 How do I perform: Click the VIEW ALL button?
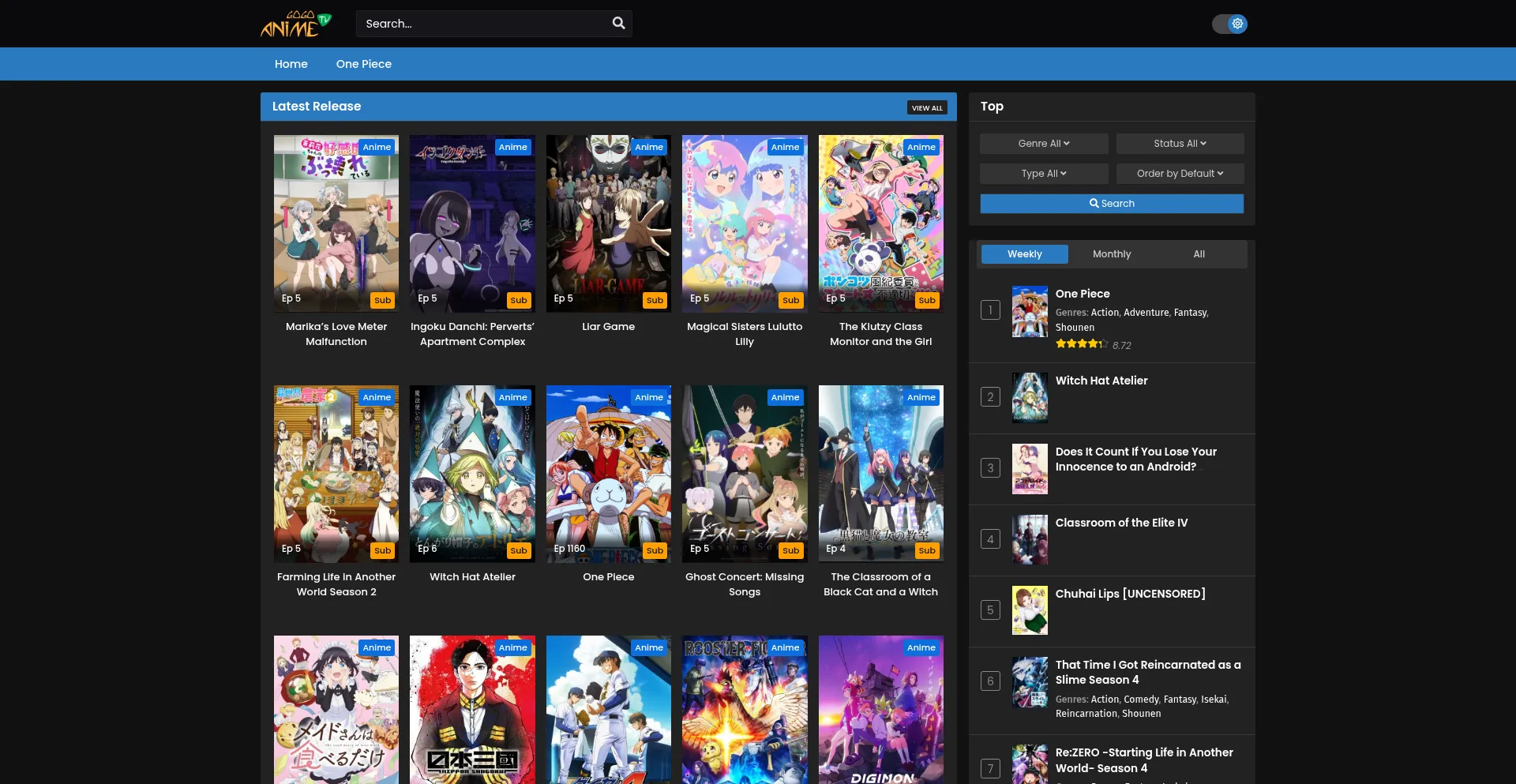(927, 107)
